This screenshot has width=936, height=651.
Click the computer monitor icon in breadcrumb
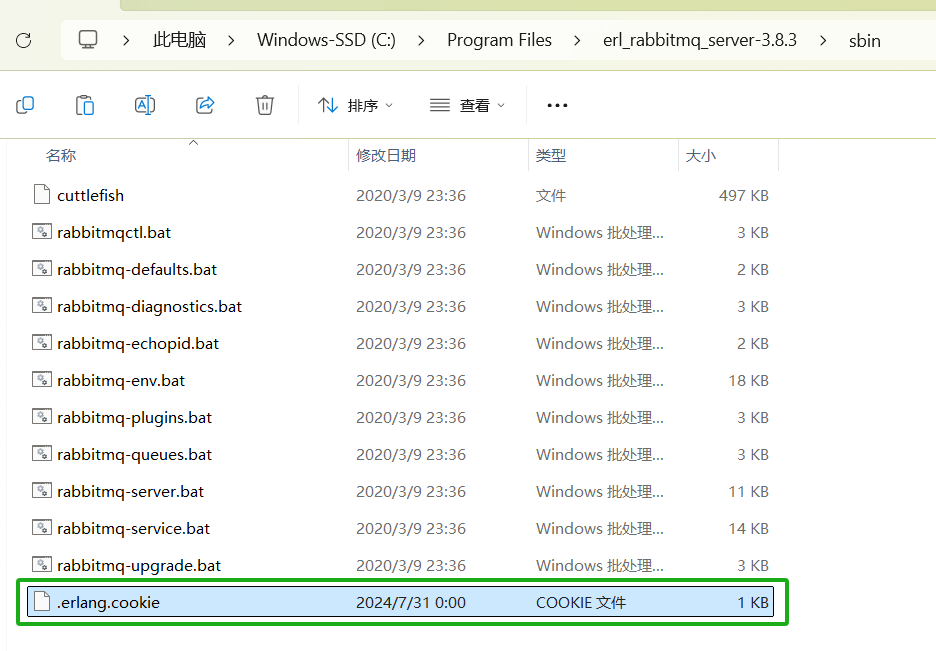[x=88, y=40]
